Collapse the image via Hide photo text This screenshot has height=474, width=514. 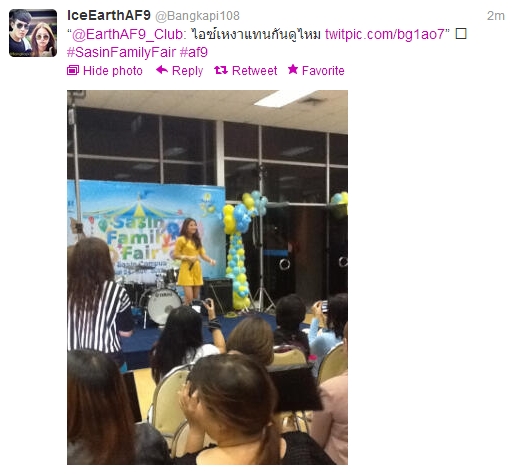[x=113, y=71]
